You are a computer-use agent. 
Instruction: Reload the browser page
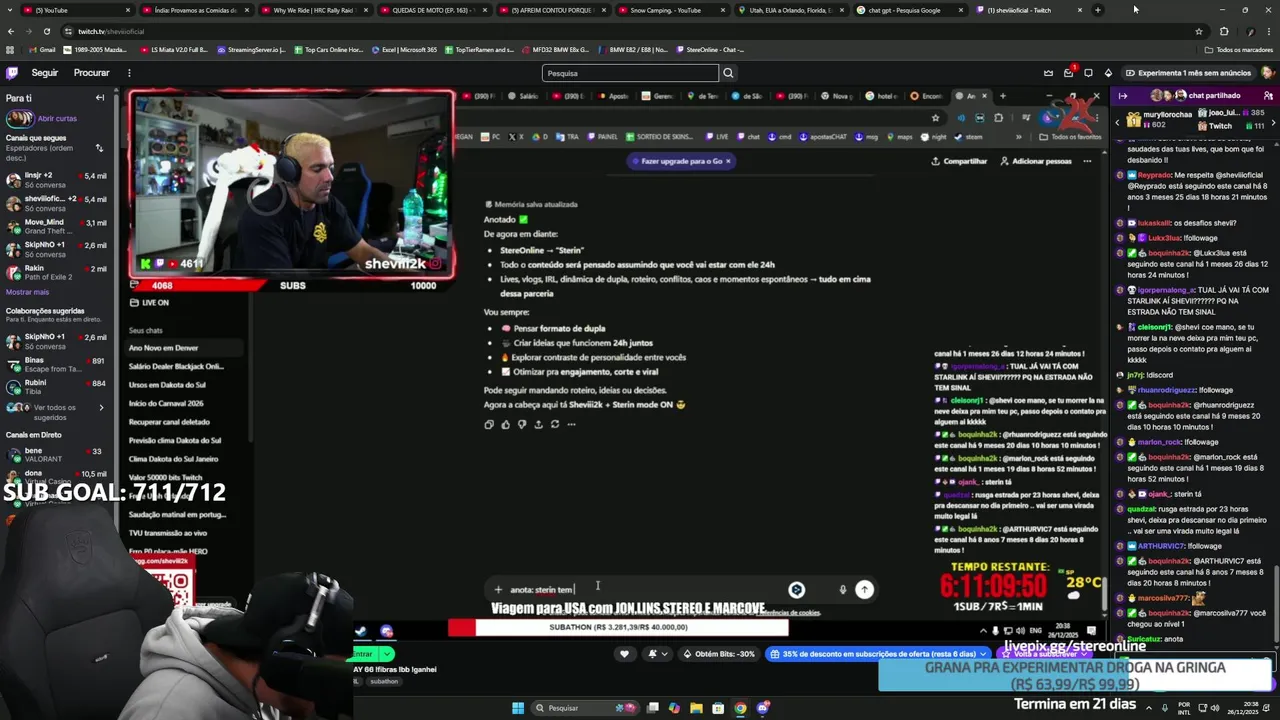pyautogui.click(x=46, y=31)
